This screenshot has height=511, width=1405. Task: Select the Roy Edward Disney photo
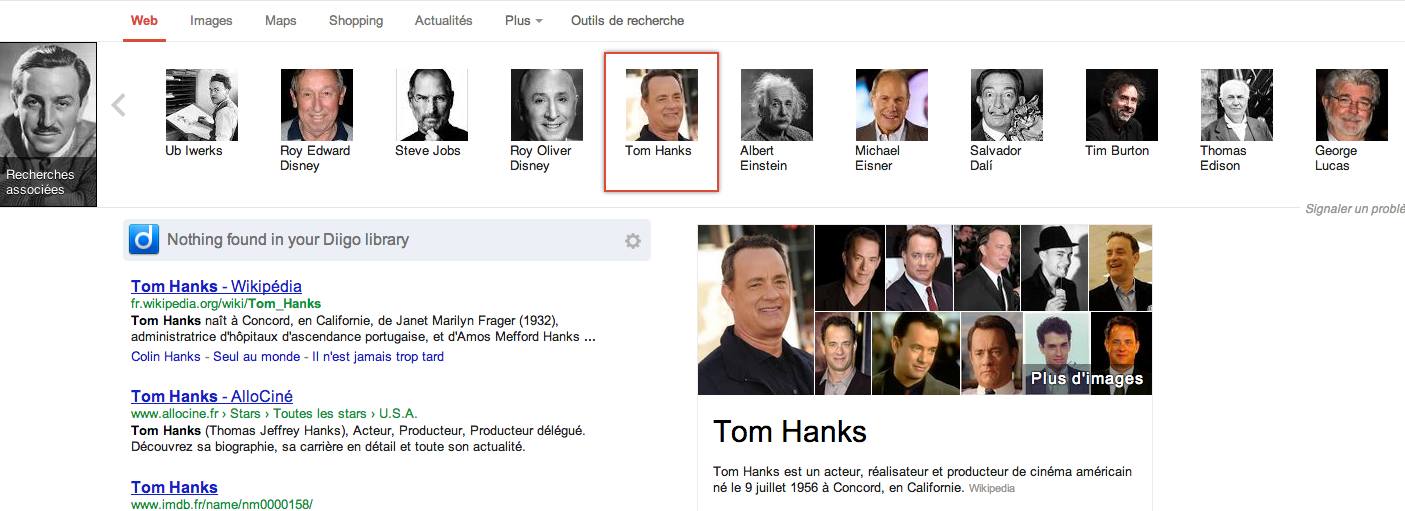(316, 105)
